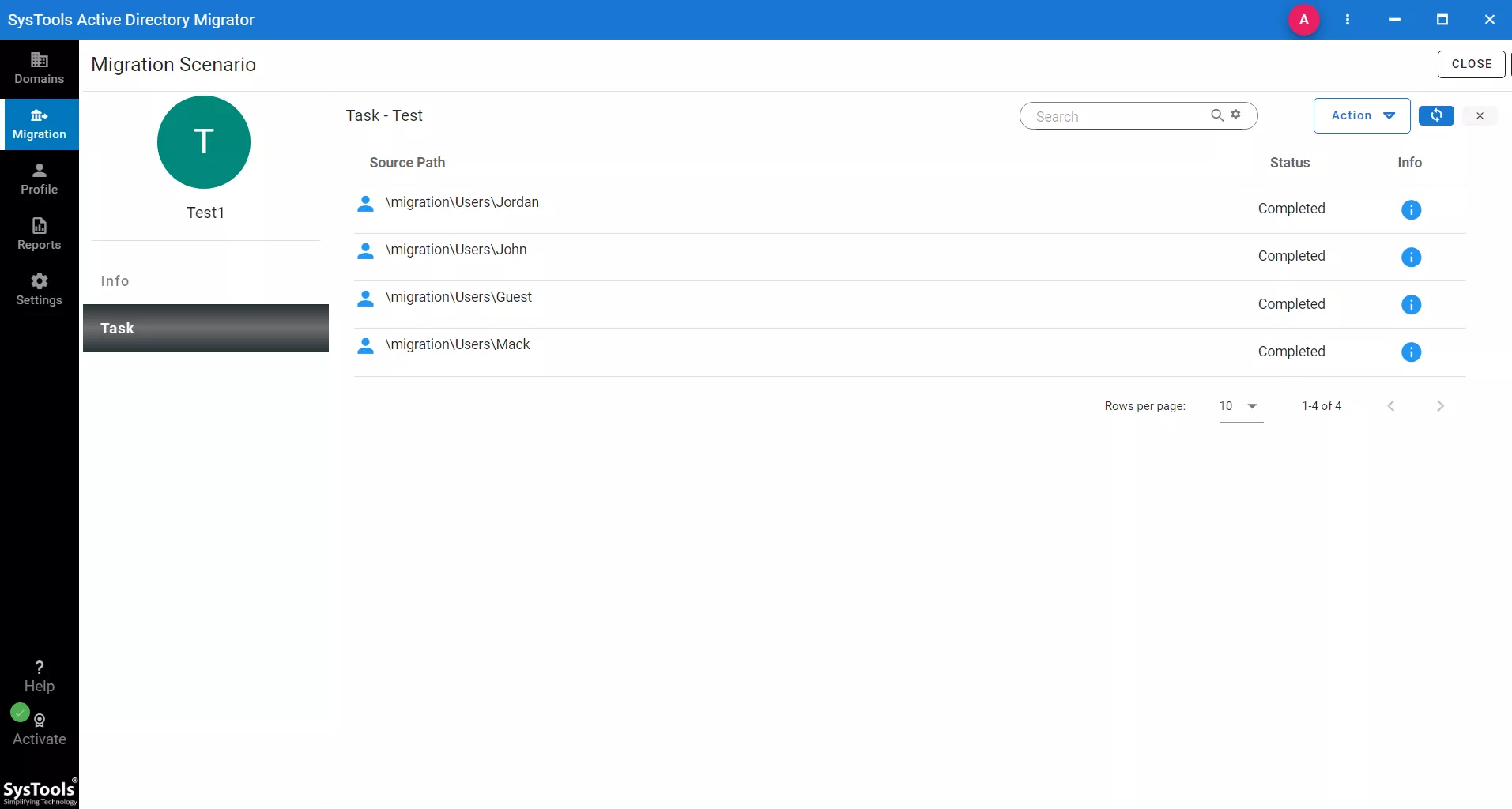Click search settings gear icon
Screen dimensions: 1512x809
pos(1236,115)
